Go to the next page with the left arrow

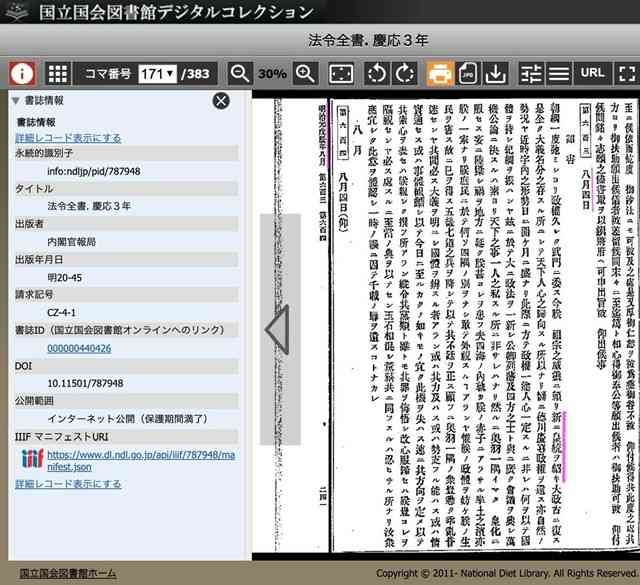tap(278, 330)
